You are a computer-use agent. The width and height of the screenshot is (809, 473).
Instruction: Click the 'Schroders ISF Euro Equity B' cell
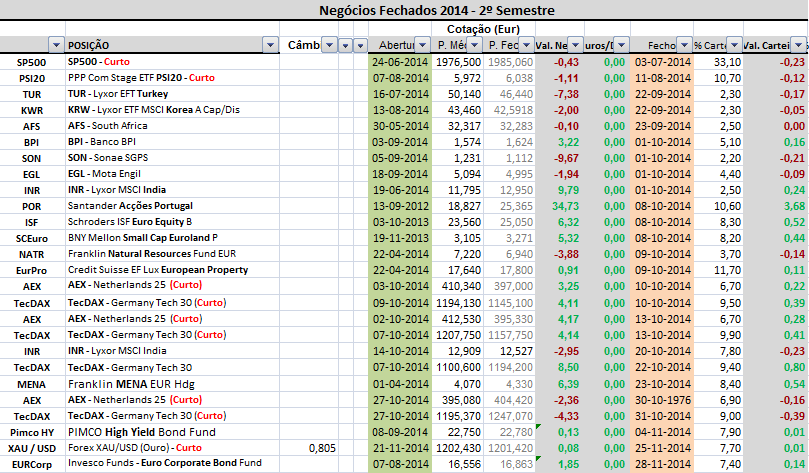coord(172,222)
